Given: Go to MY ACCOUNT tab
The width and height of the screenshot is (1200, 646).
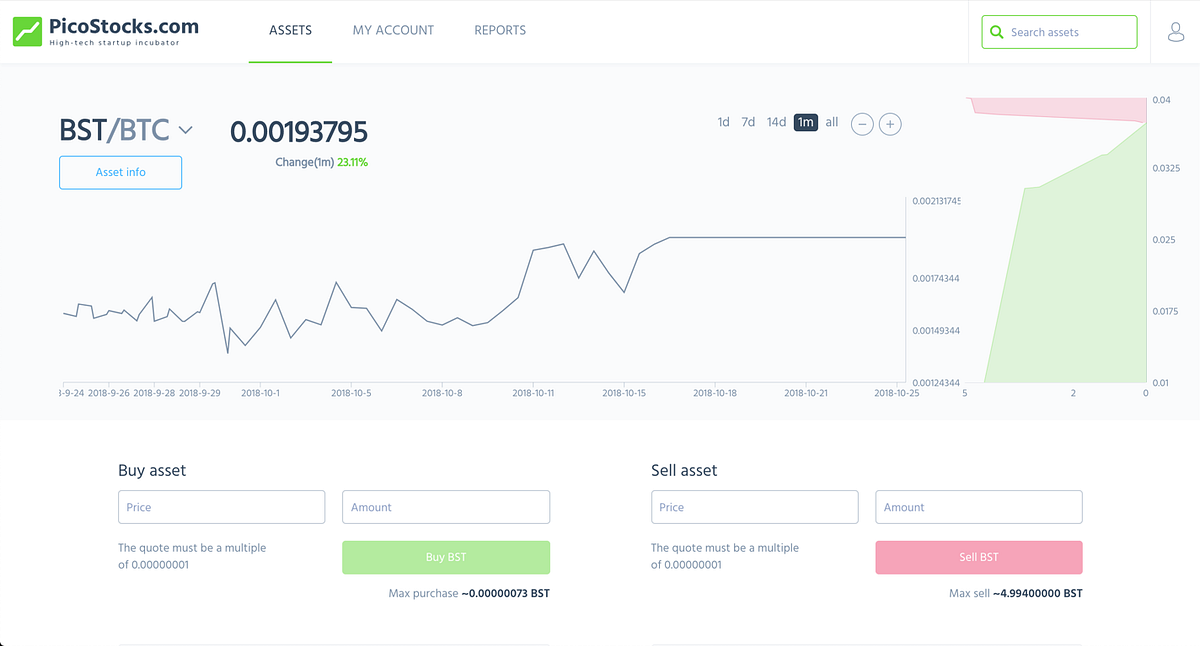Looking at the screenshot, I should (x=393, y=31).
